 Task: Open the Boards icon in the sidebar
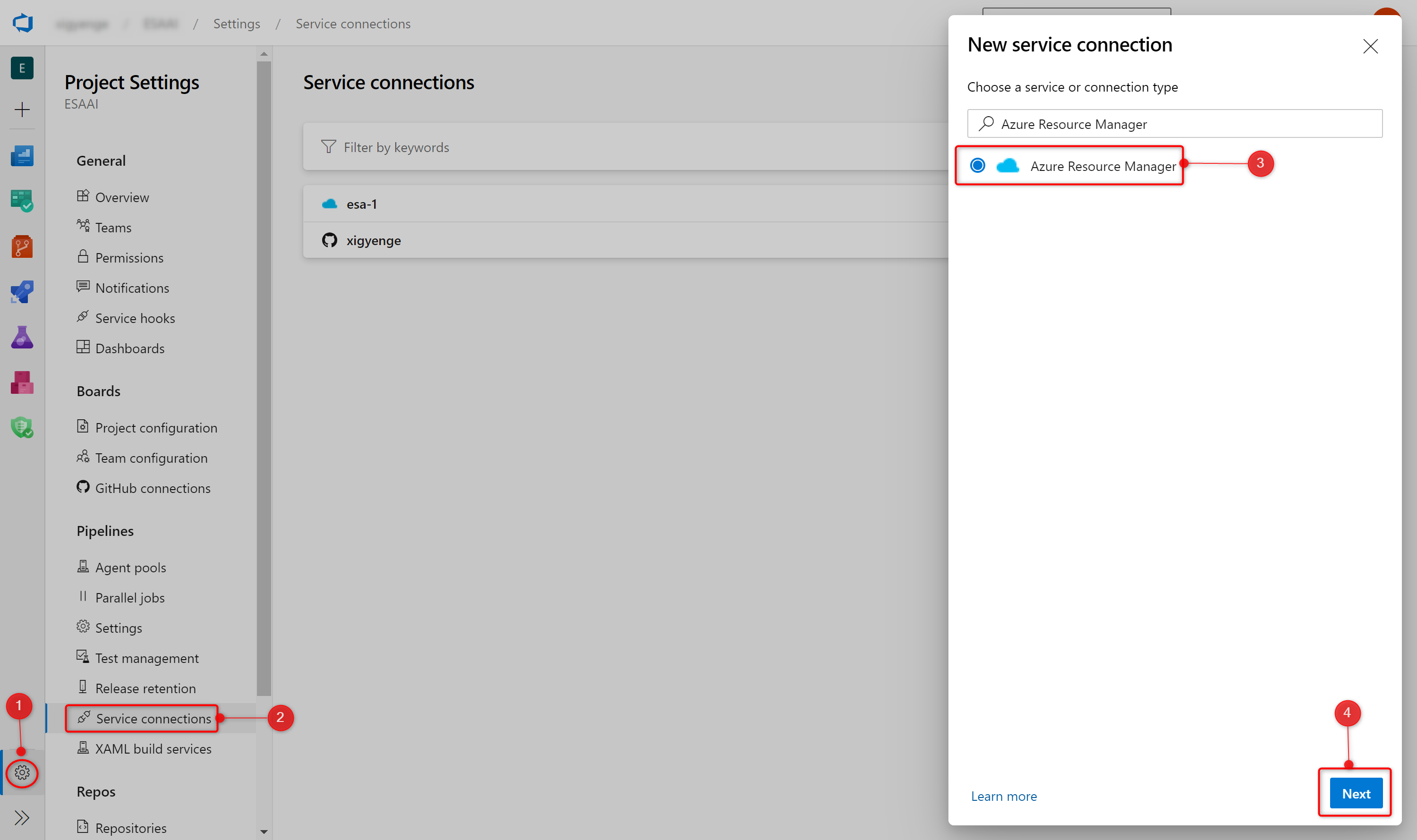click(22, 200)
